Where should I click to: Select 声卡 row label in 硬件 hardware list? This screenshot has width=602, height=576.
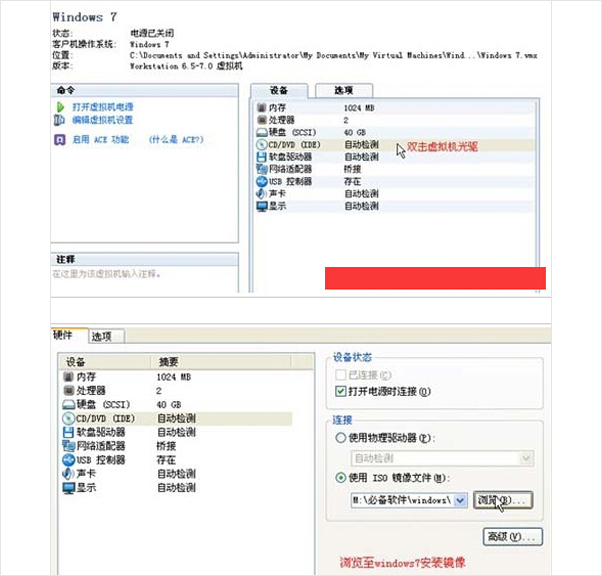pos(86,473)
